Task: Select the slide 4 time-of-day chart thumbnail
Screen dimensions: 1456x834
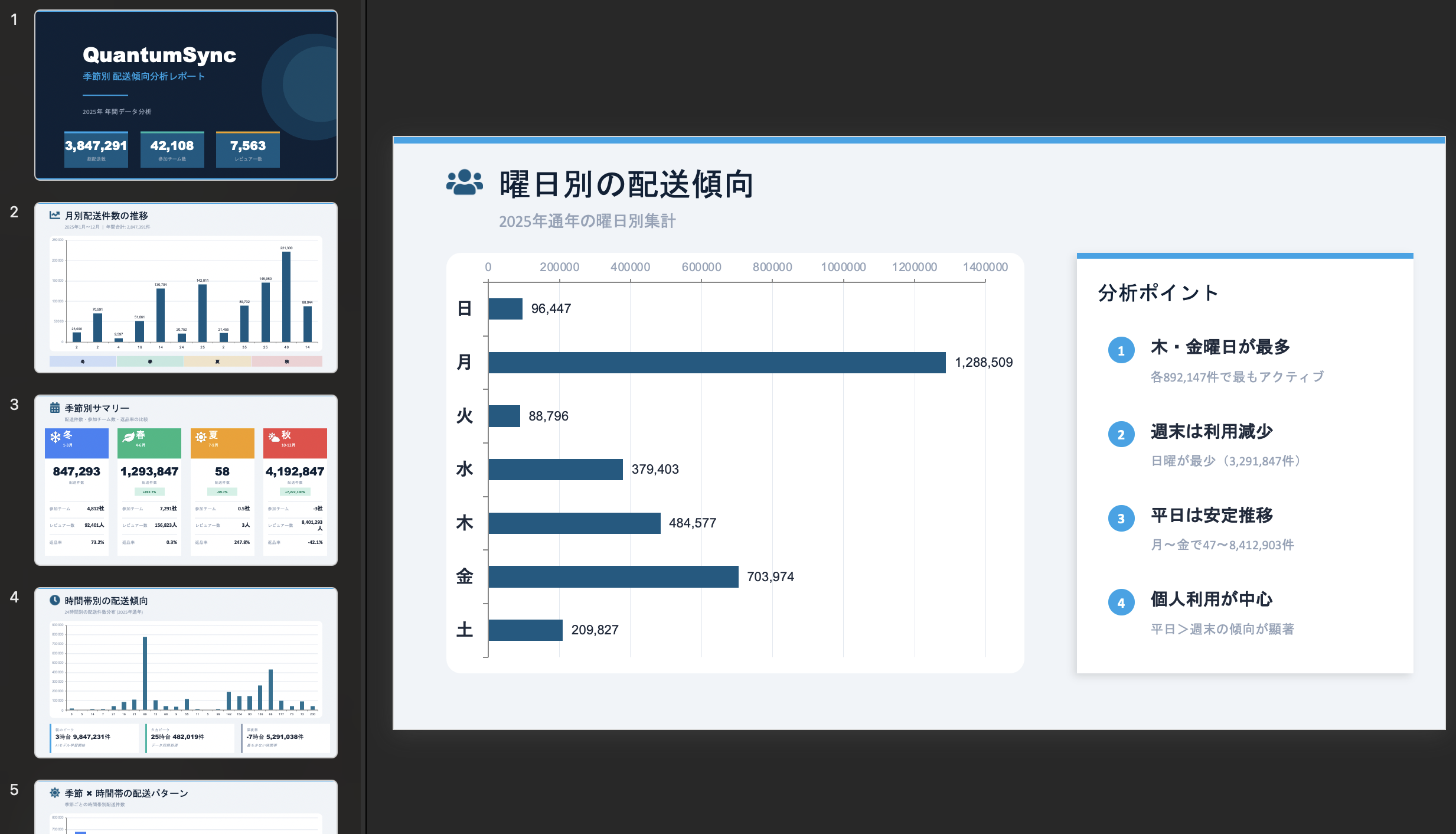Action: (x=186, y=672)
